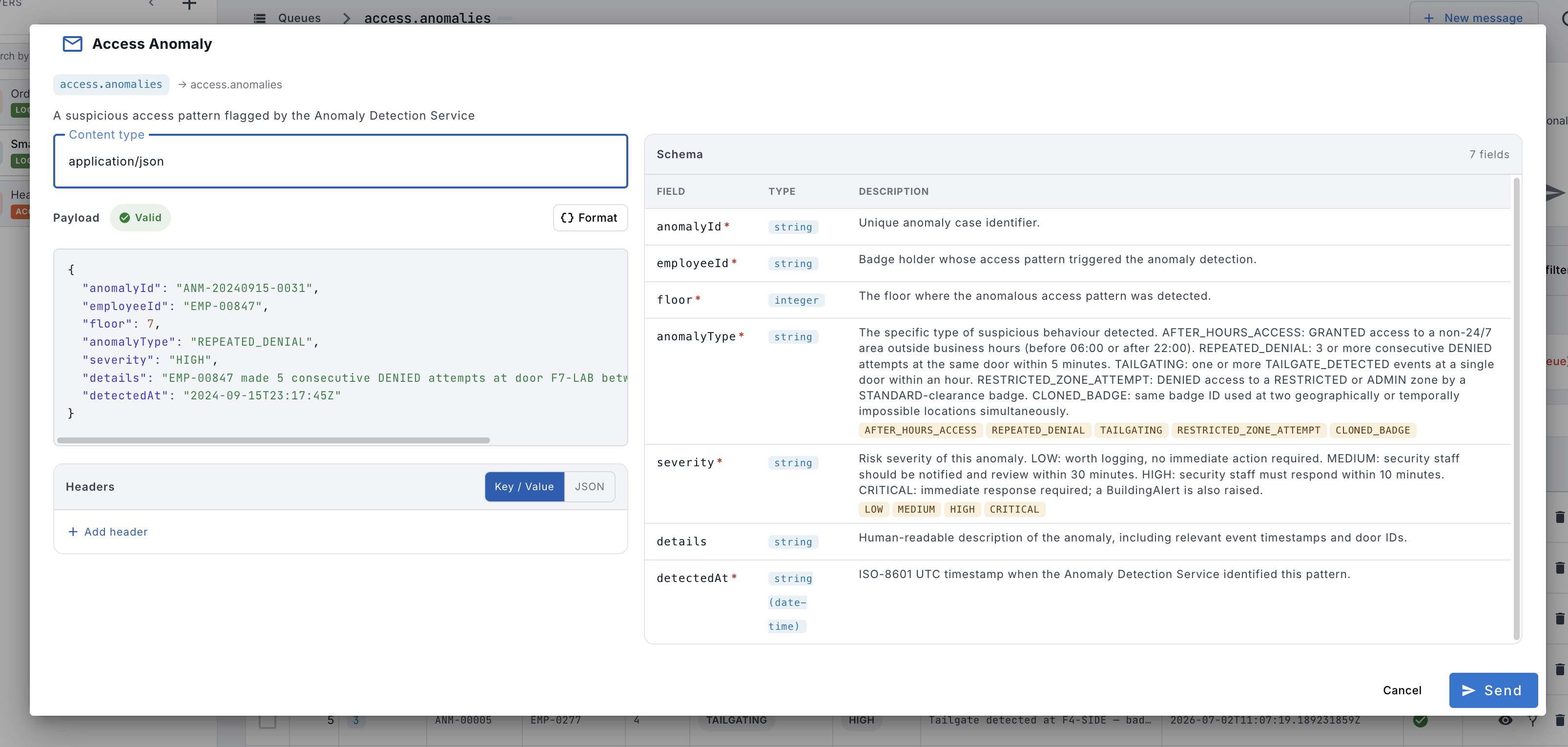Focus the Content type input field
This screenshot has width=1568, height=747.
(340, 161)
